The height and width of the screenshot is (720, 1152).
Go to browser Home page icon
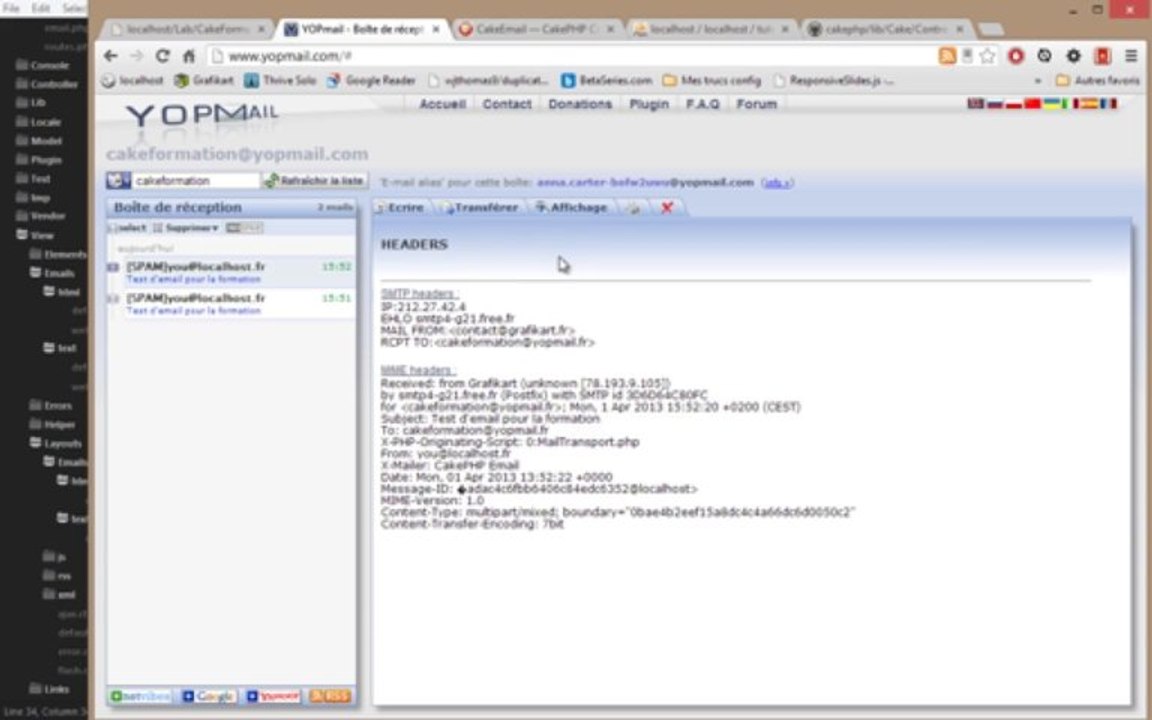189,56
